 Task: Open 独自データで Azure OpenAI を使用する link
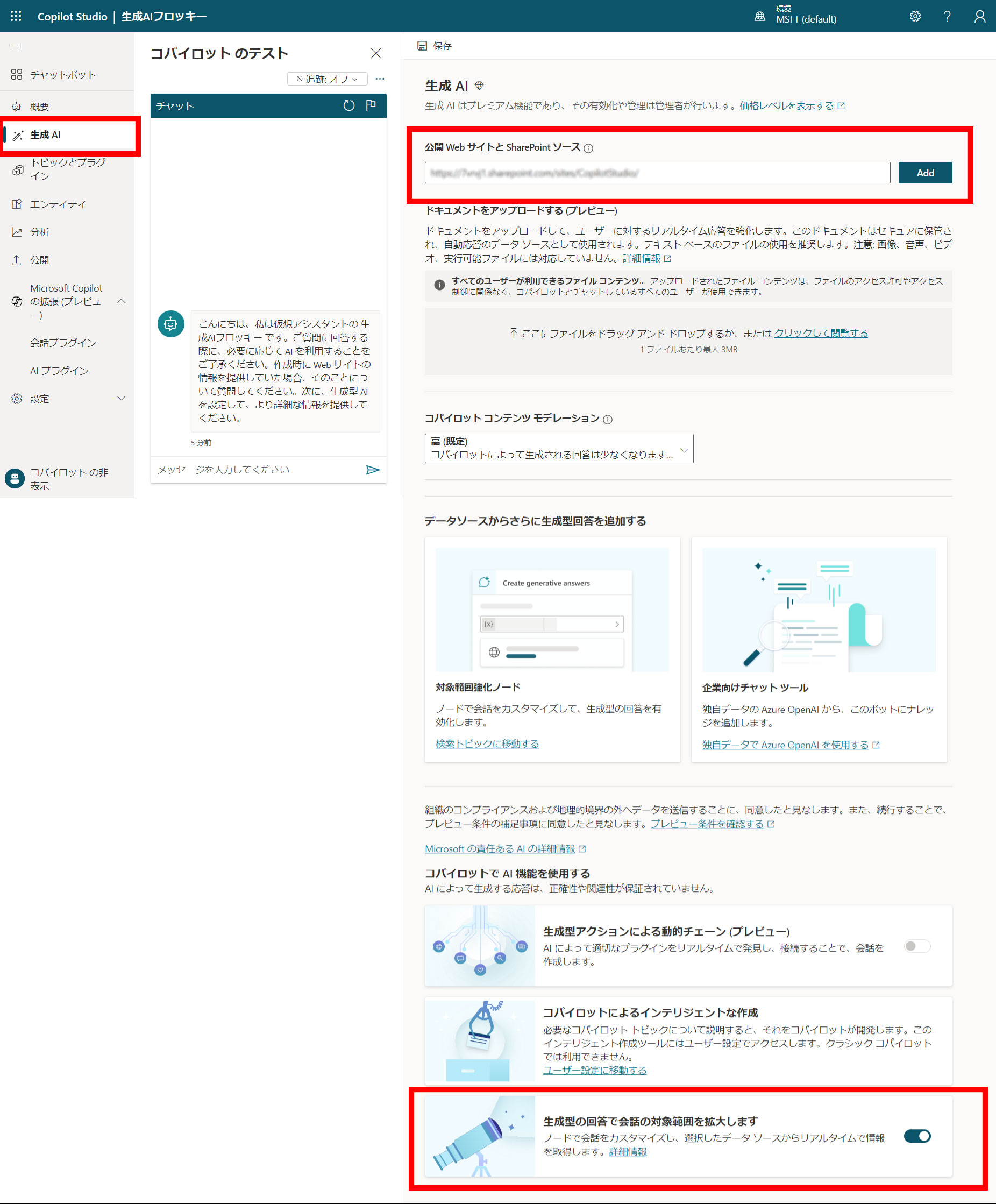(x=785, y=745)
